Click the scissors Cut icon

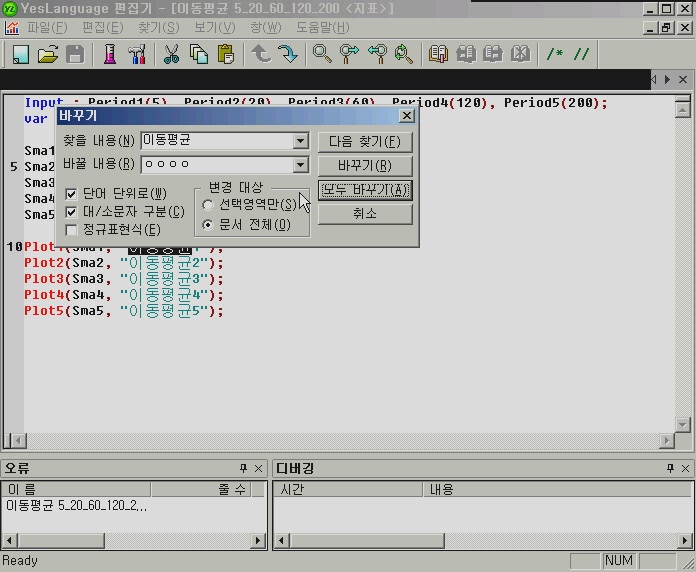click(x=171, y=54)
